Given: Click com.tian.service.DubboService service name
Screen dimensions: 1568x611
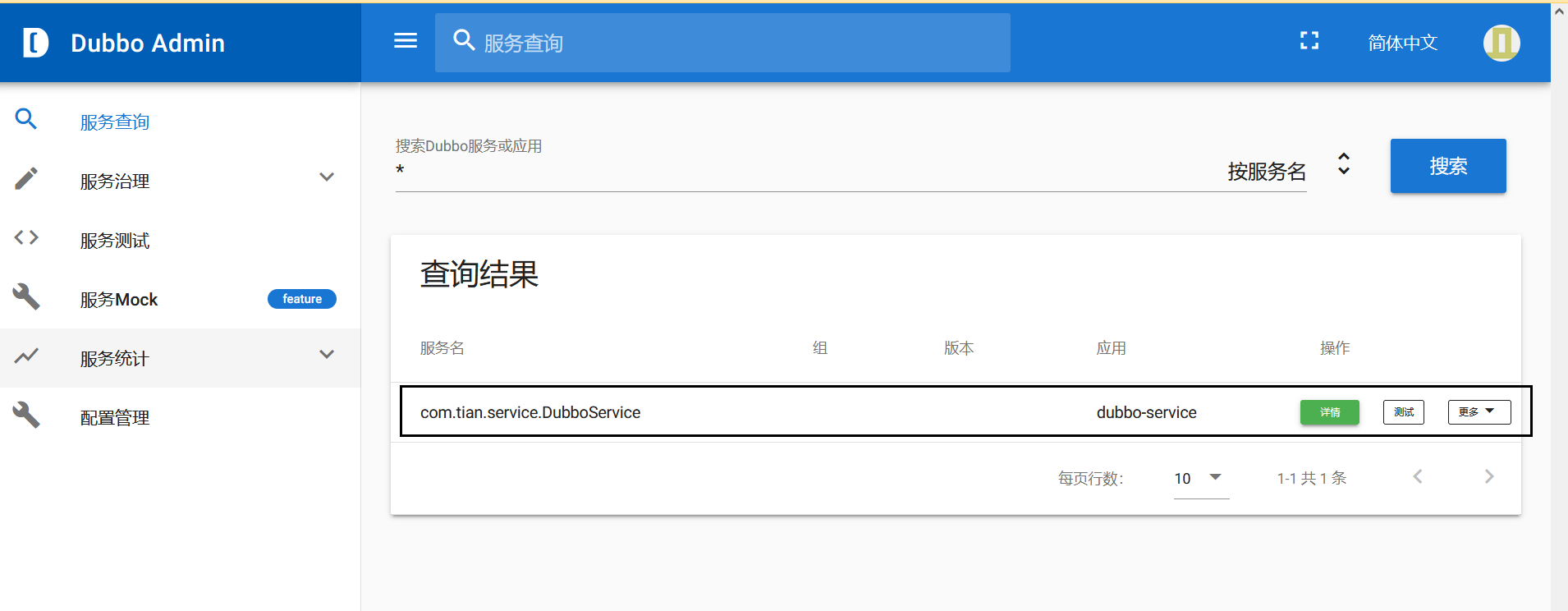Looking at the screenshot, I should pos(530,412).
